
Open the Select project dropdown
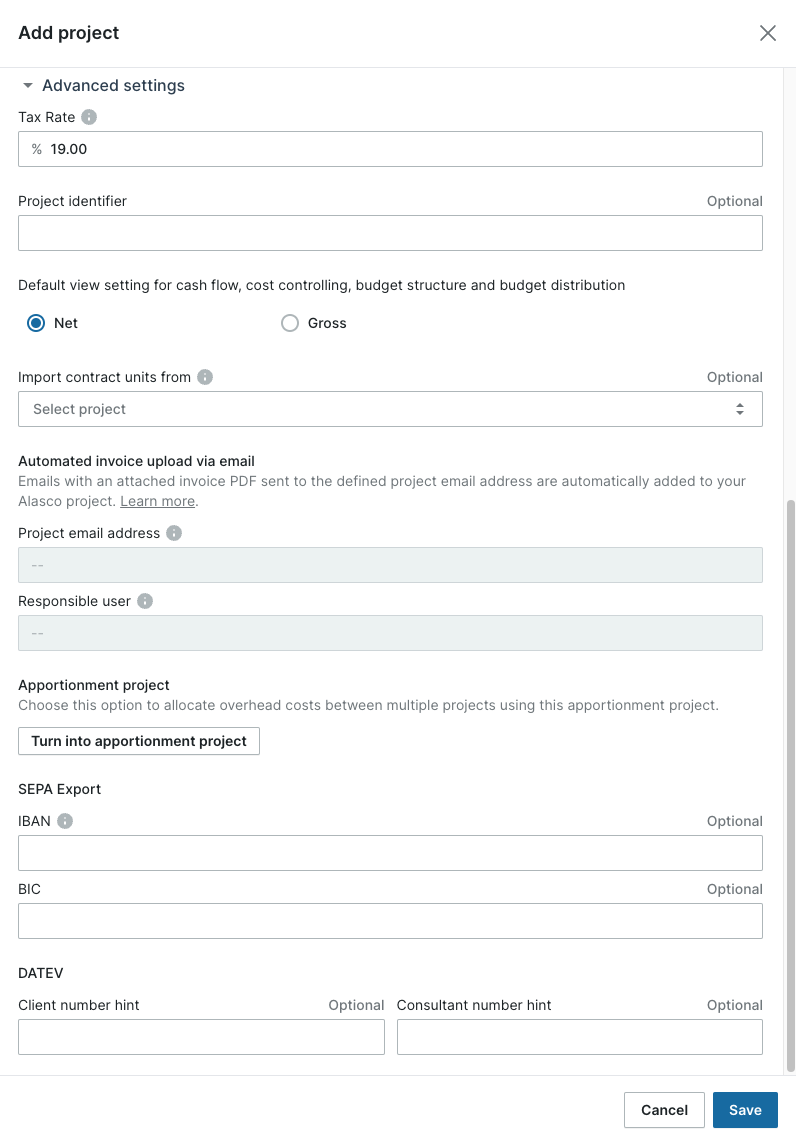[390, 409]
